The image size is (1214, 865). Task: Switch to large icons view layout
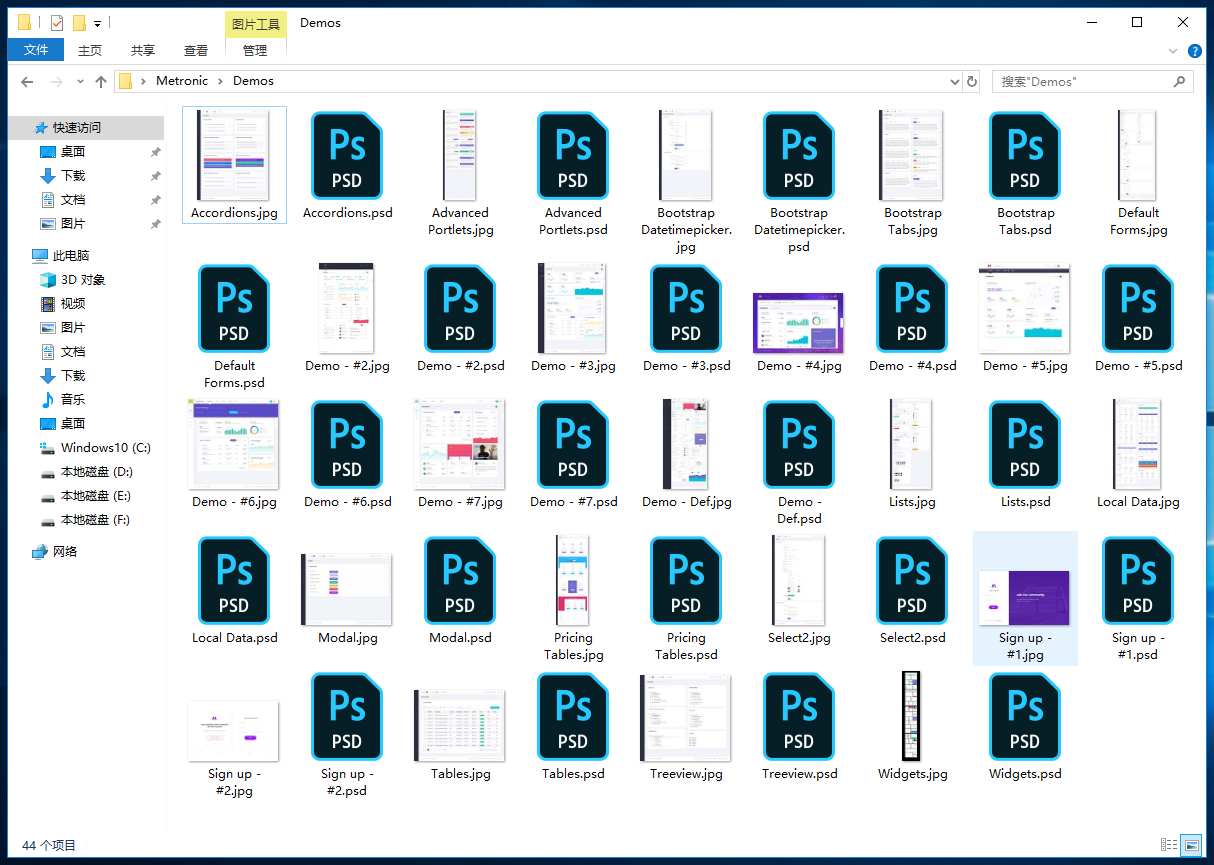[x=1190, y=845]
